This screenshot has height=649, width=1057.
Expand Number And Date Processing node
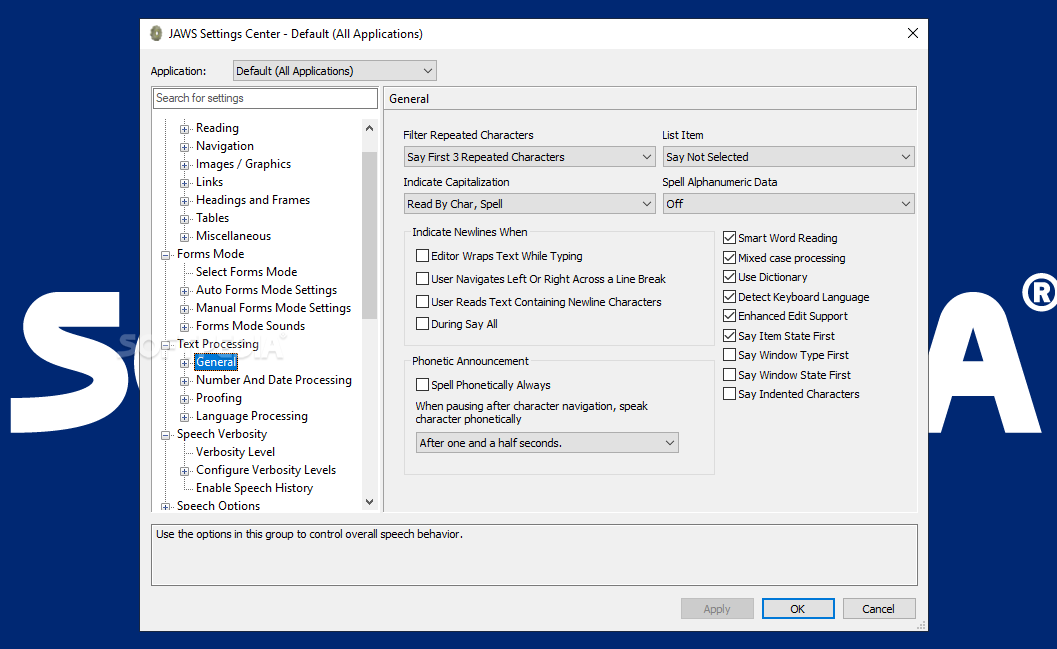184,381
